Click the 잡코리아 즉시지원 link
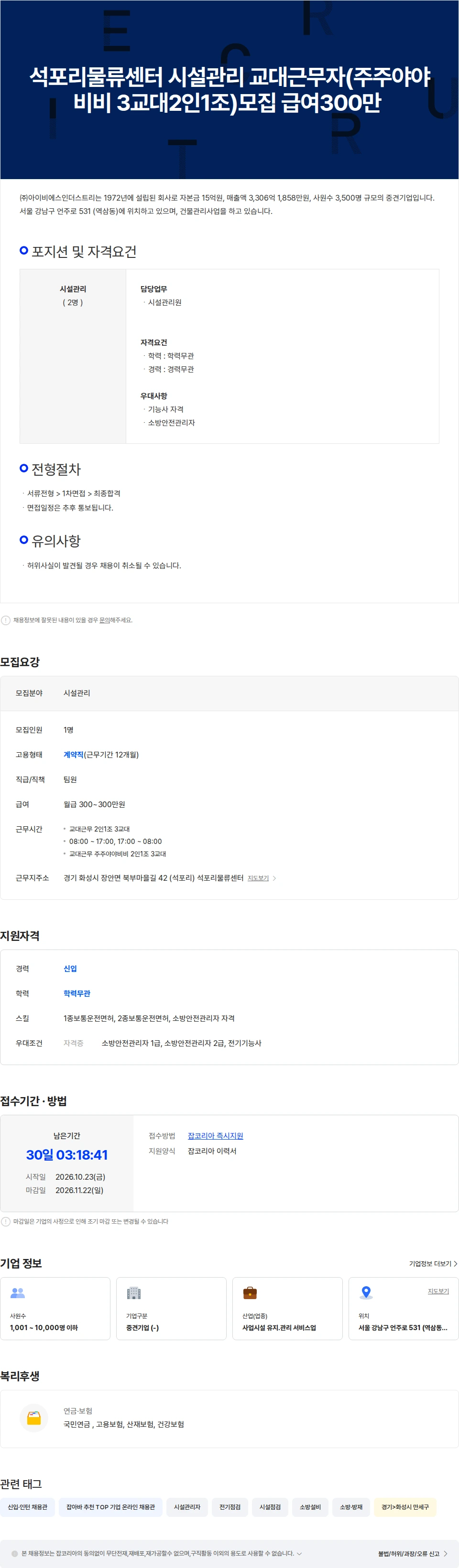The image size is (459, 1568). (215, 1135)
